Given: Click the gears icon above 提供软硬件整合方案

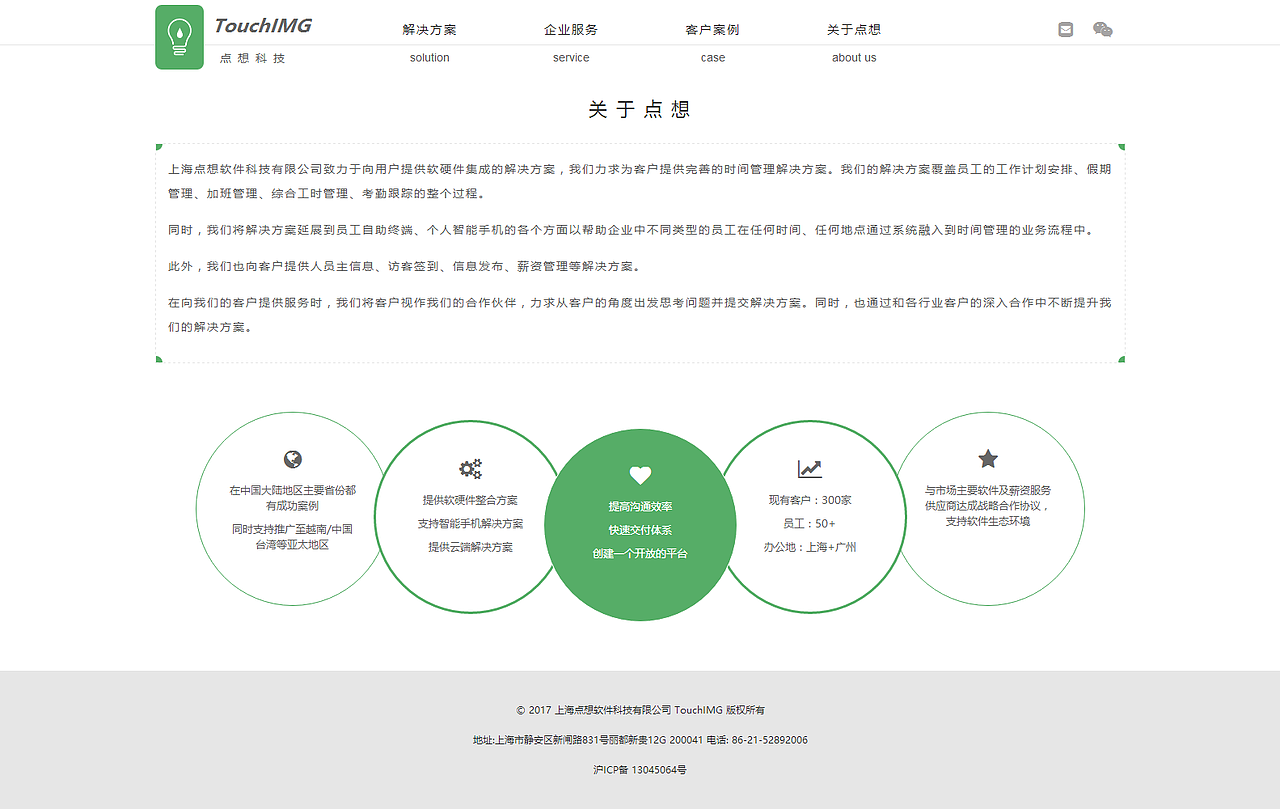Looking at the screenshot, I should [x=470, y=467].
